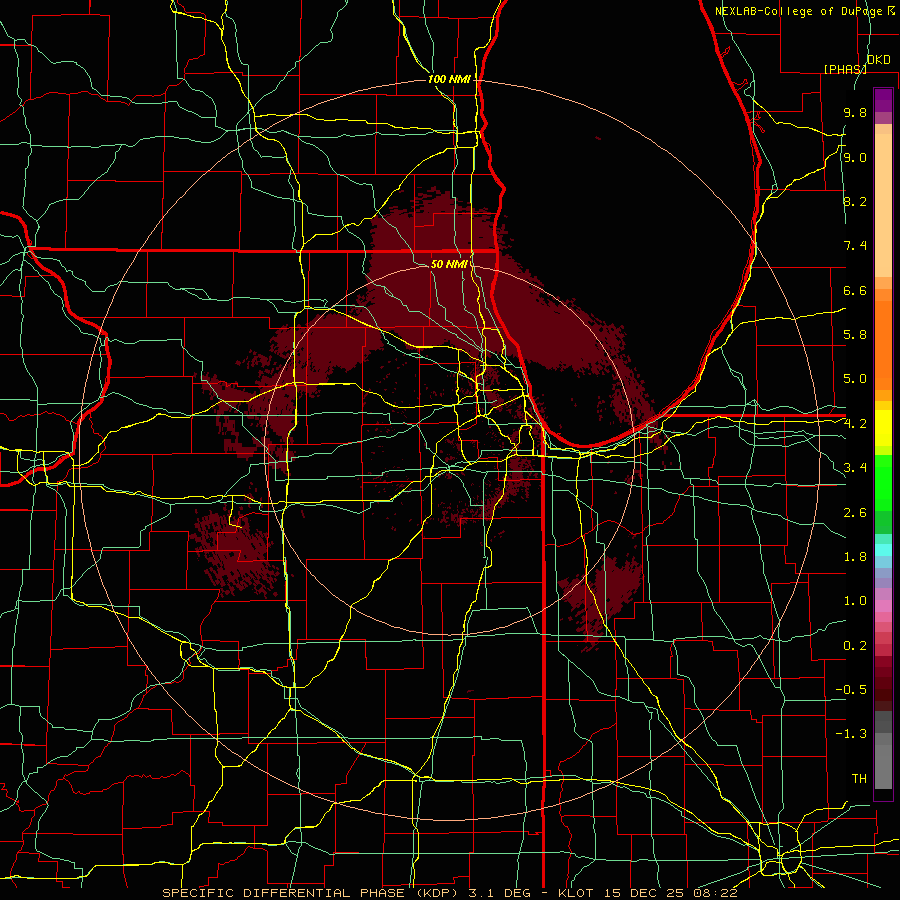Pick the bright green segment of the color scale
The height and width of the screenshot is (900, 900).
point(883,483)
